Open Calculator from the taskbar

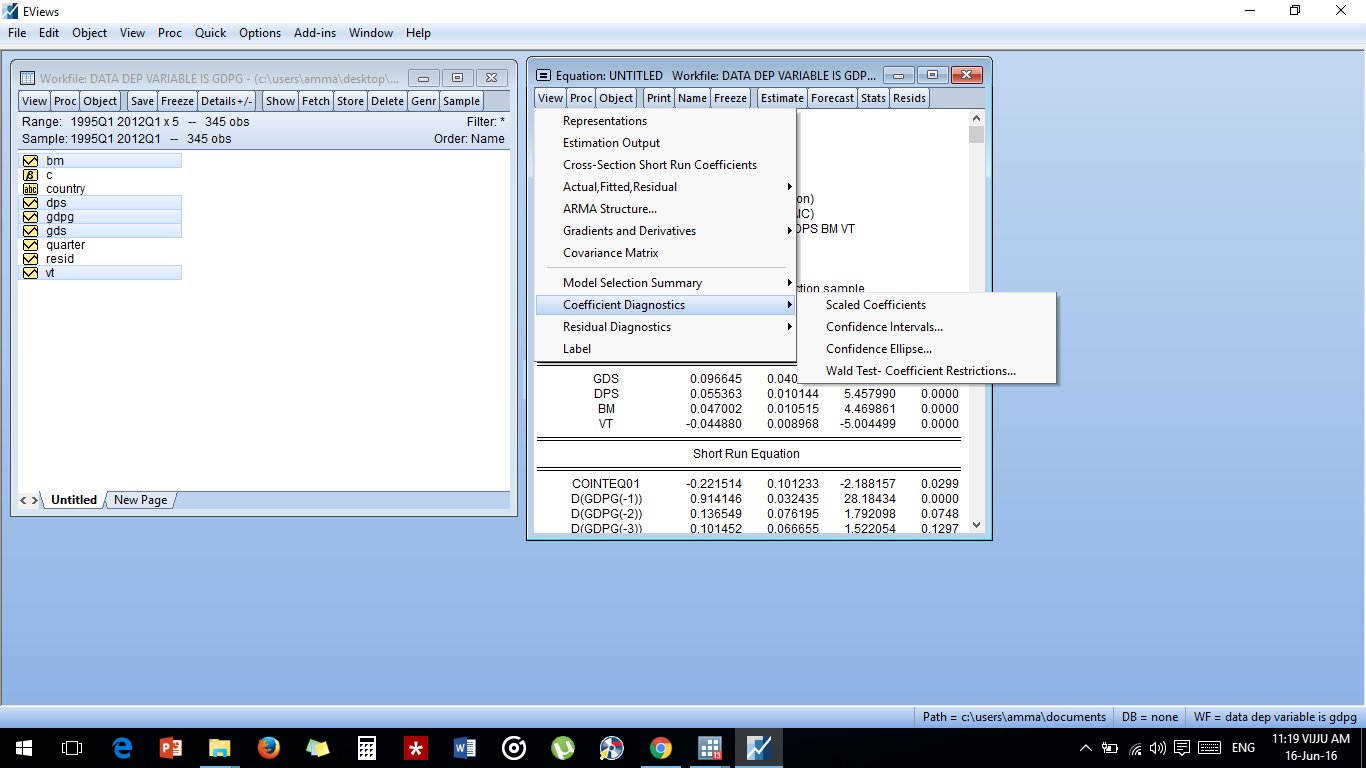pos(367,748)
